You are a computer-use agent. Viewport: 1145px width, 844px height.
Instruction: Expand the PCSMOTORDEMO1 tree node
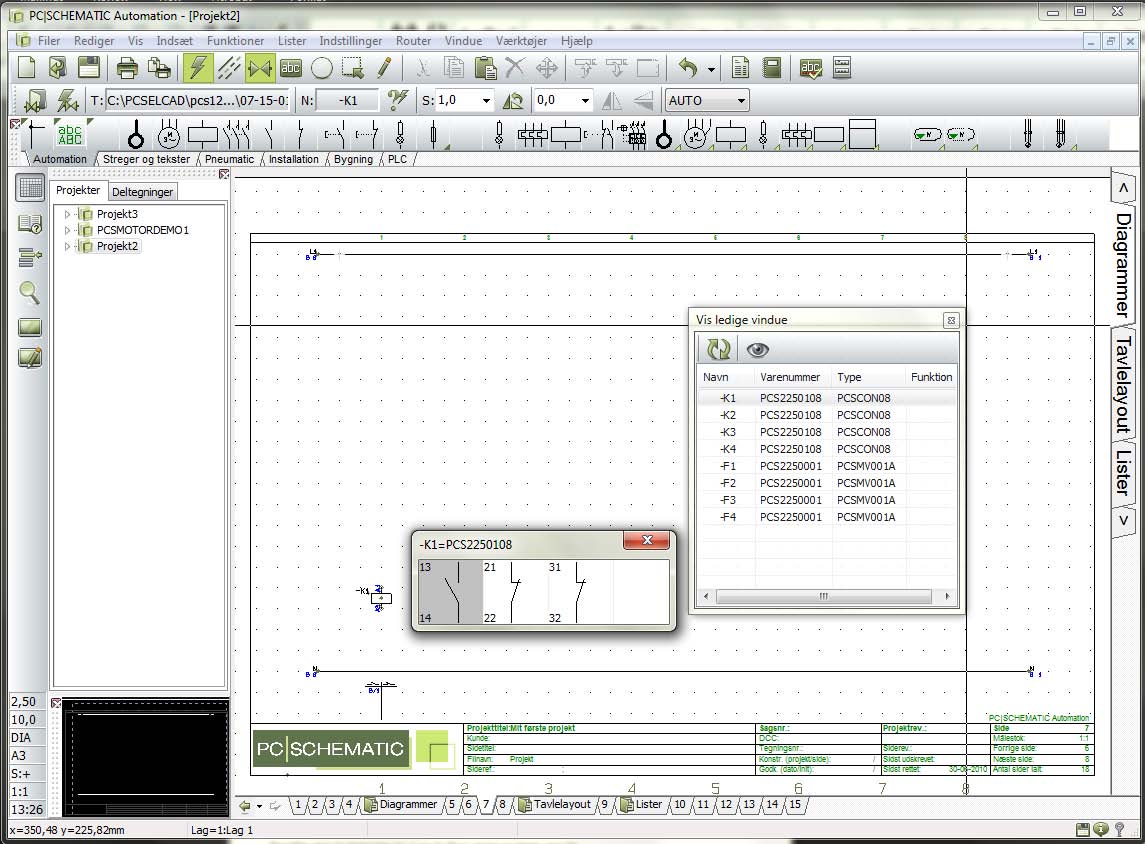[x=67, y=230]
